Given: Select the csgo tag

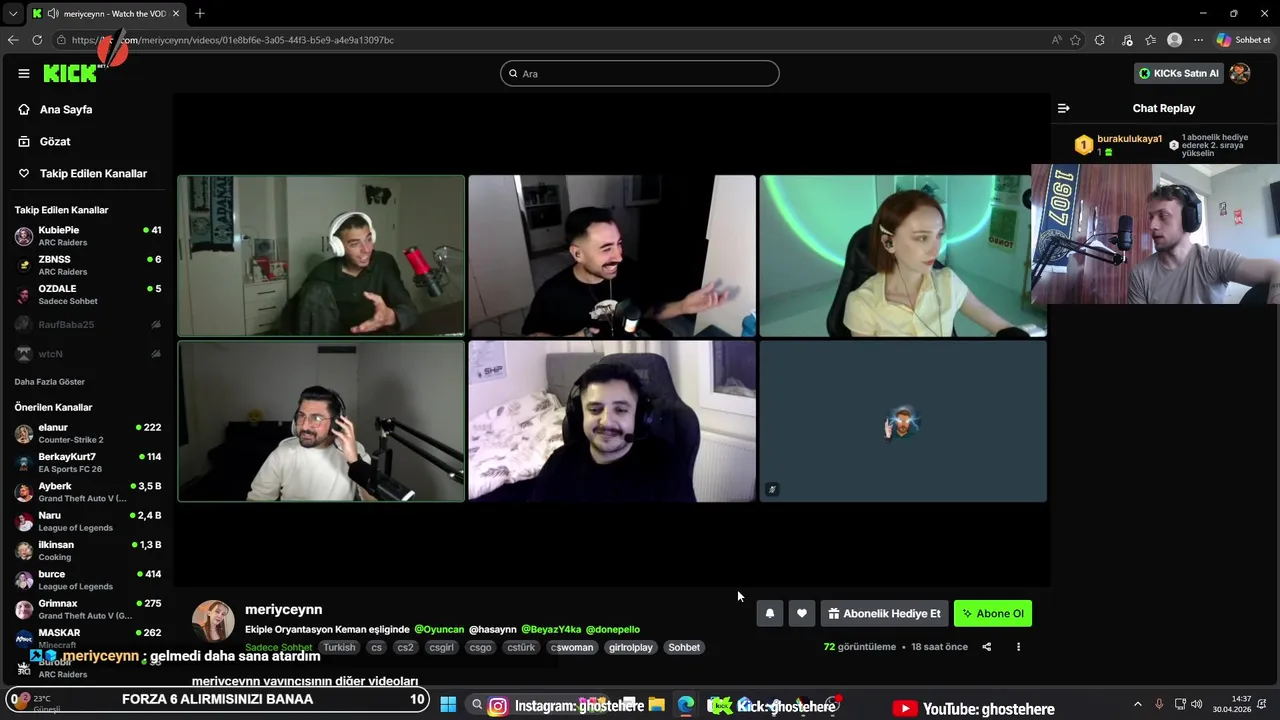Looking at the screenshot, I should pyautogui.click(x=480, y=647).
